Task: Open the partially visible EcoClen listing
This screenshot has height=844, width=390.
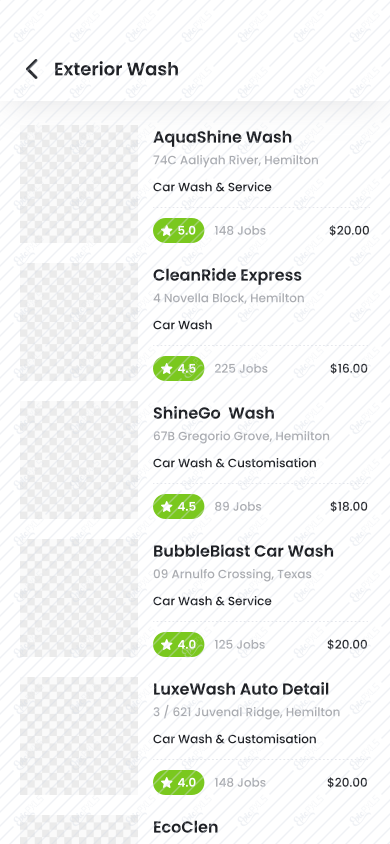Action: (186, 827)
